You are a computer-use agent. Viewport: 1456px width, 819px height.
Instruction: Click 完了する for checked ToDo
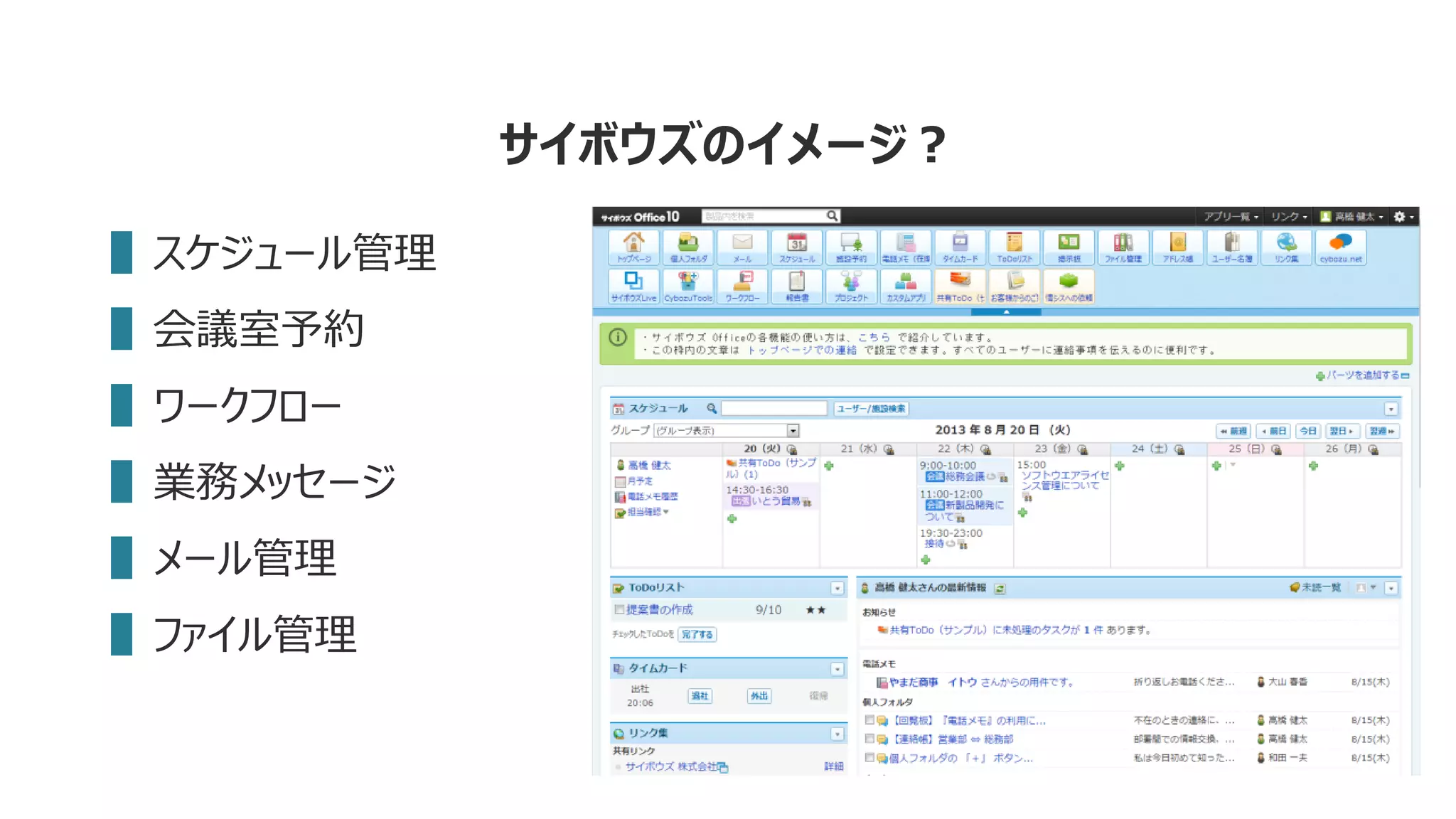[x=697, y=634]
